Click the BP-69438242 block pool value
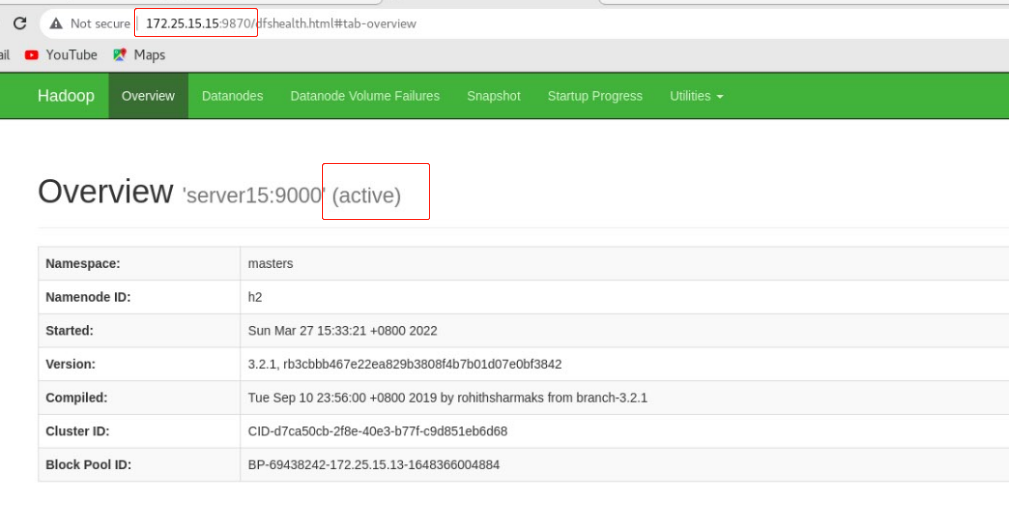The width and height of the screenshot is (1009, 514). (374, 464)
